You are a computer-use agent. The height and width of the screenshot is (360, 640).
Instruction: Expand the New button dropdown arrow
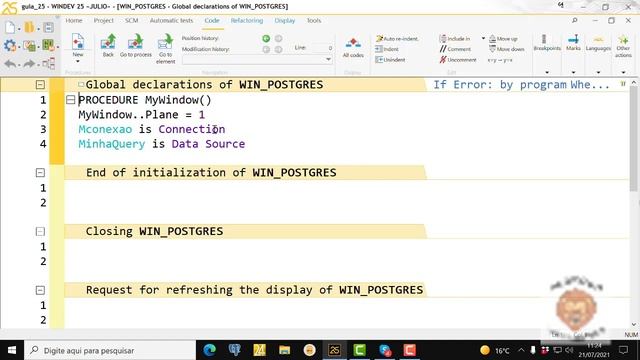coord(78,61)
